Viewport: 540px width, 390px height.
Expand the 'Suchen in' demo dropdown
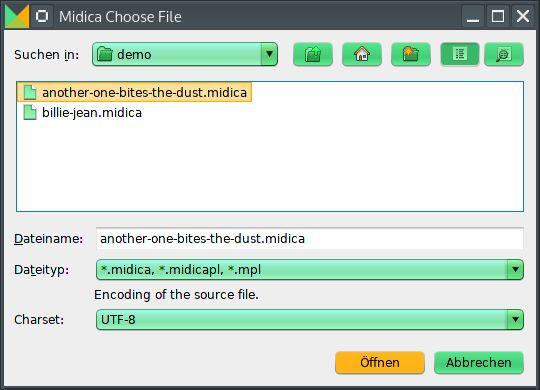point(270,54)
